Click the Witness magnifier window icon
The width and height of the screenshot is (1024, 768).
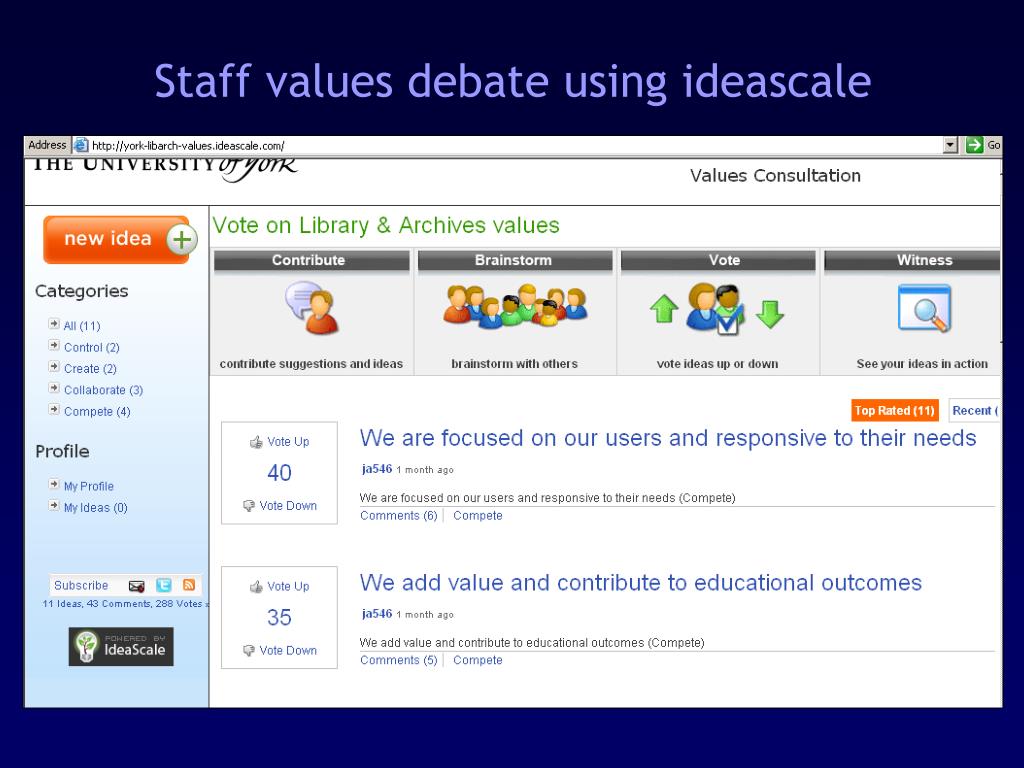(x=924, y=308)
